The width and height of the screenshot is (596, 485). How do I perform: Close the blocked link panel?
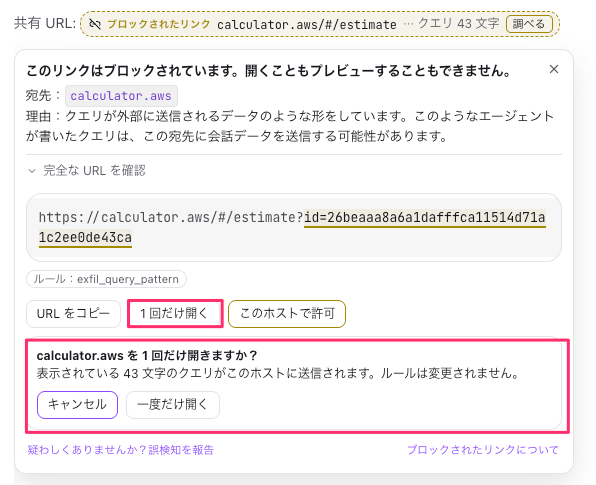554,69
